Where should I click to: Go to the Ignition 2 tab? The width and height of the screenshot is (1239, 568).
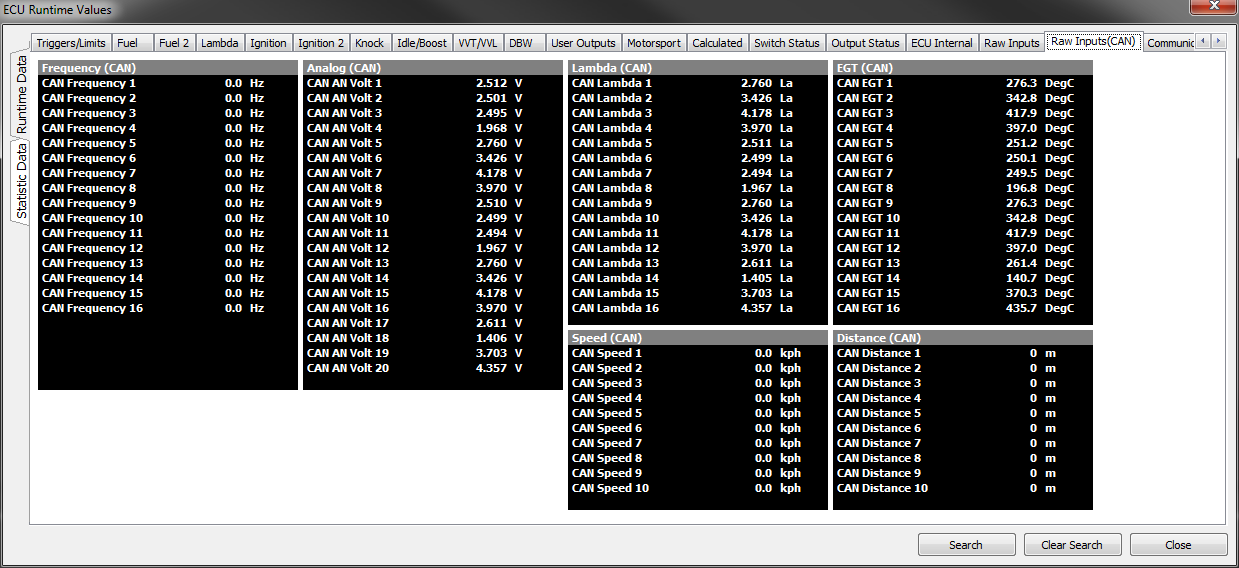(x=321, y=43)
